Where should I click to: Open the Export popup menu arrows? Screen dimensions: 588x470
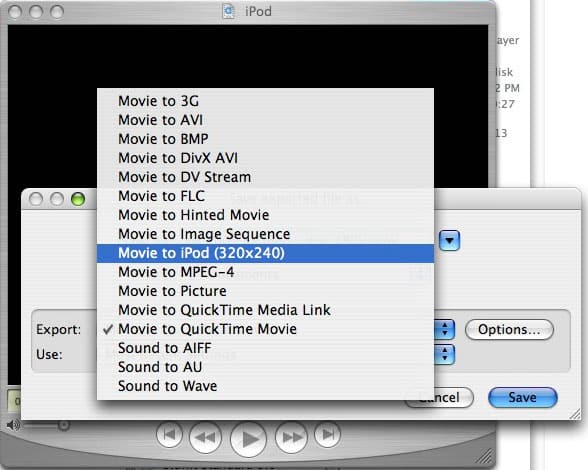[445, 330]
